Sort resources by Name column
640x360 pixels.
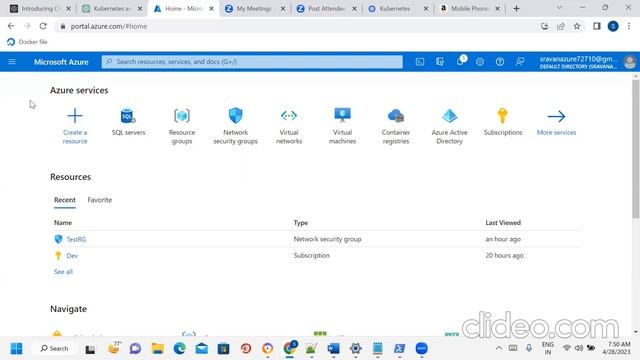pyautogui.click(x=63, y=223)
